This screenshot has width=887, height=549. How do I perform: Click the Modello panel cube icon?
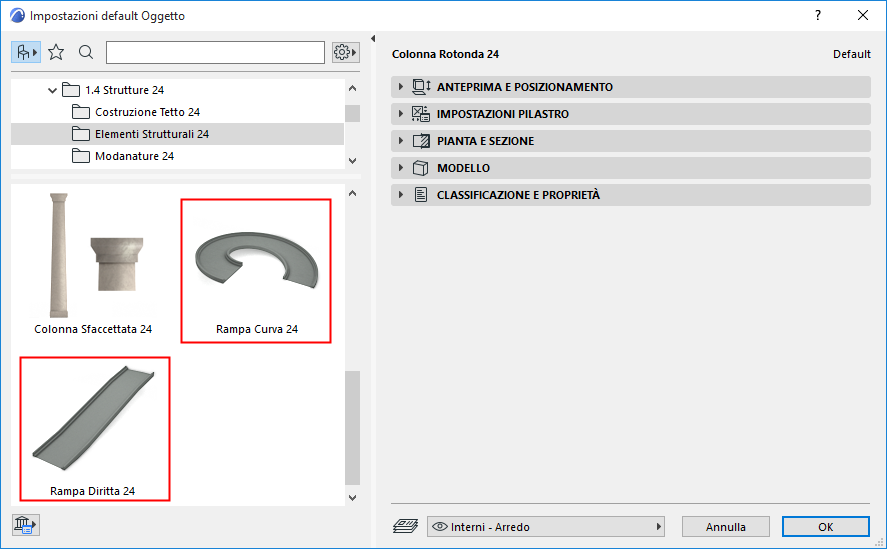(x=421, y=168)
